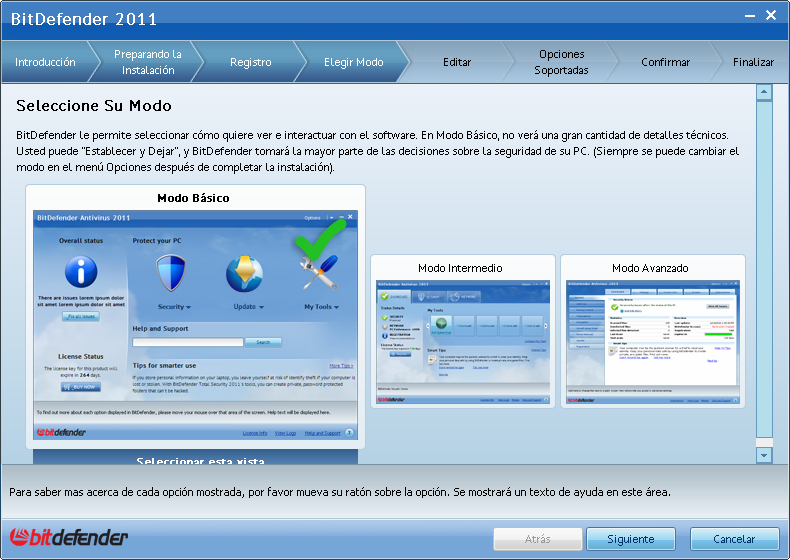Select the Modo Básico preview card
This screenshot has width=790, height=560.
(195, 317)
